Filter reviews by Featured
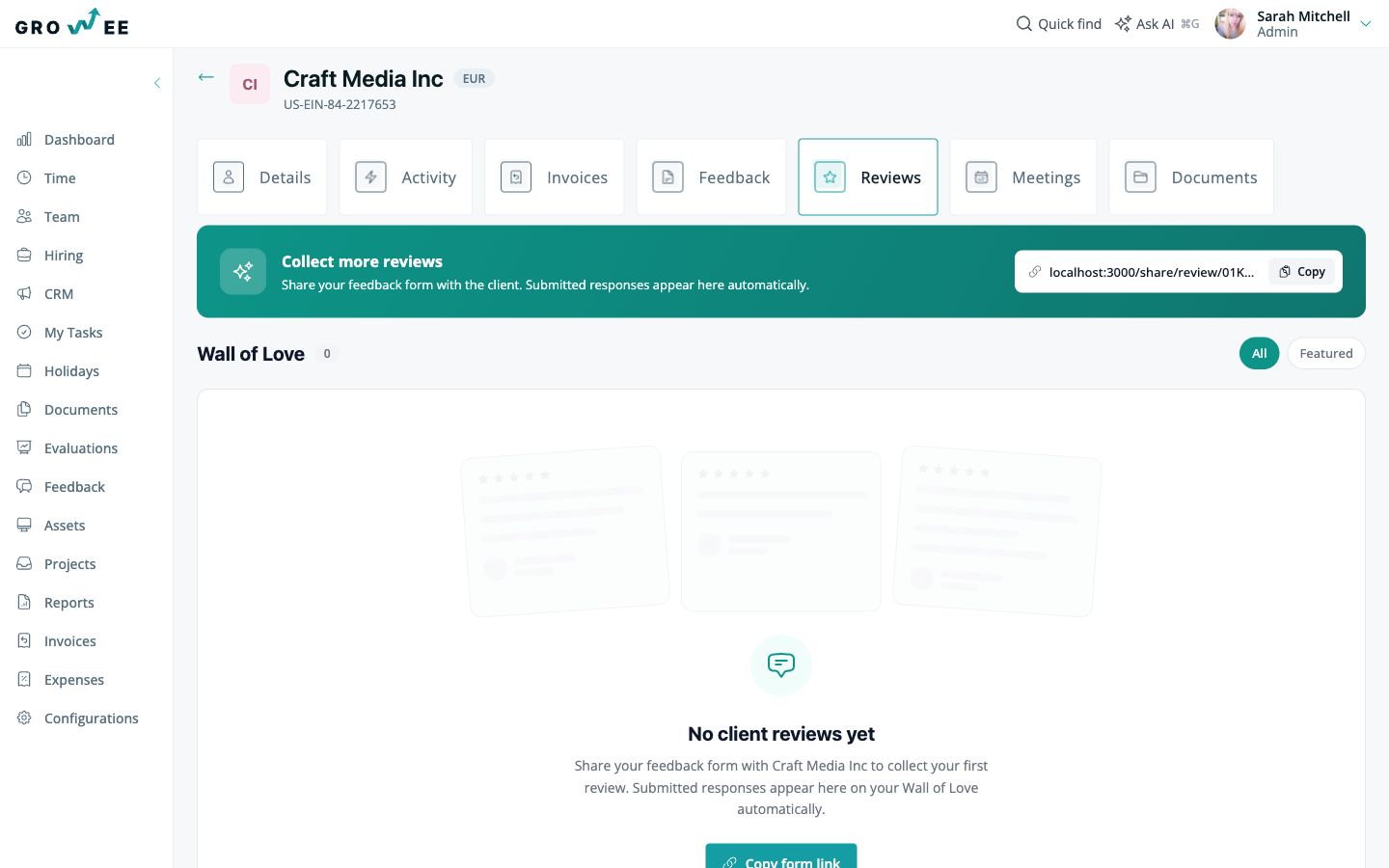Image resolution: width=1389 pixels, height=868 pixels. click(x=1326, y=354)
